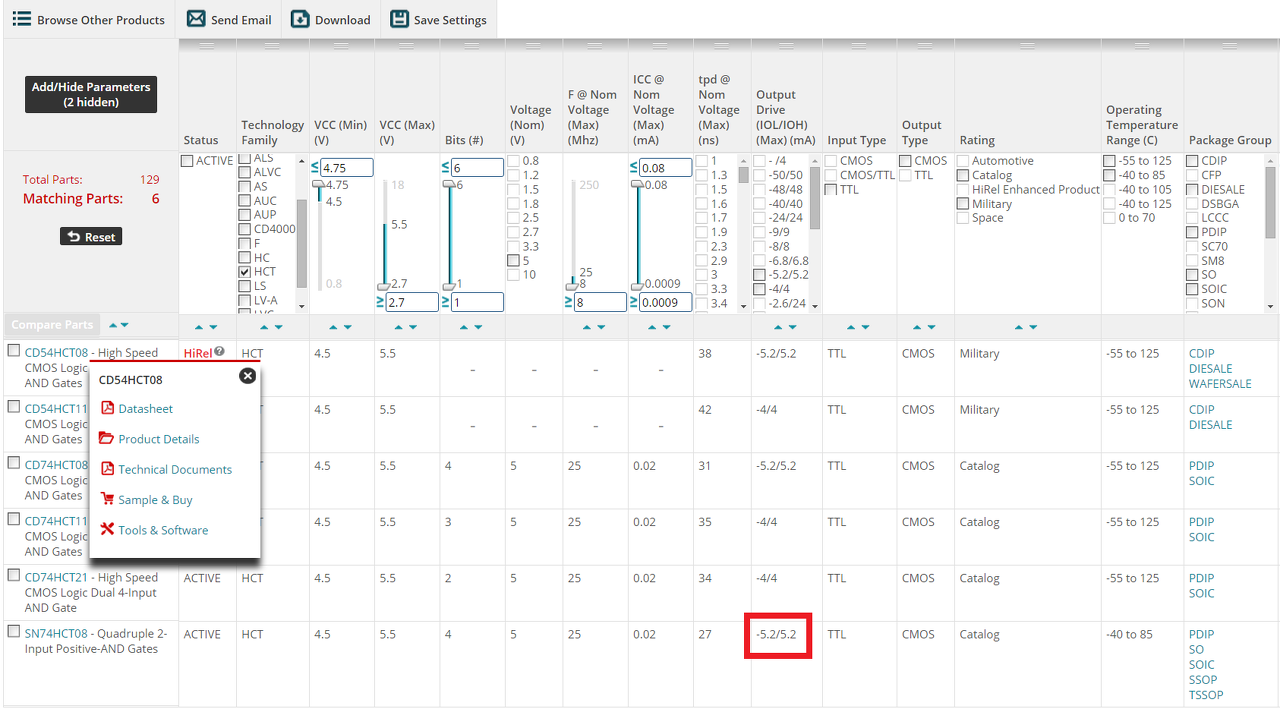Click the Send Email envelope icon

coord(196,19)
